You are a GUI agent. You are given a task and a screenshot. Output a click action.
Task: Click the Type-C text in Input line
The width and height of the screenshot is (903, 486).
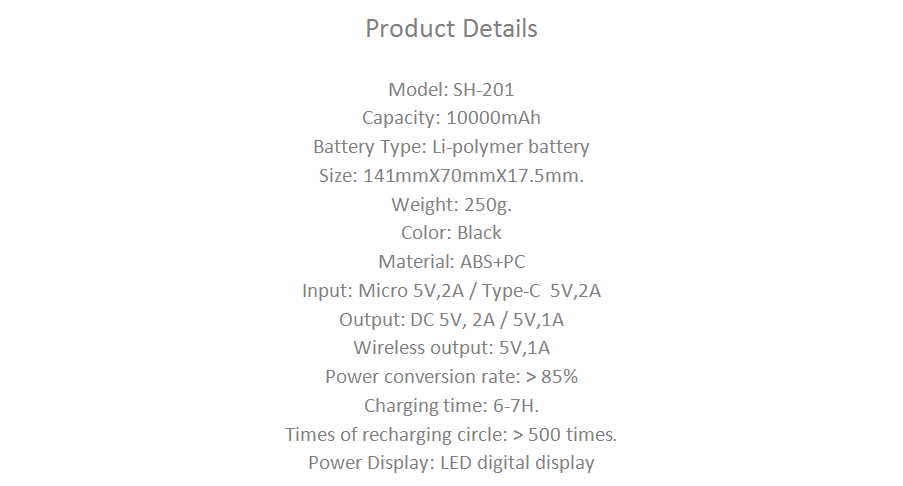(x=511, y=291)
